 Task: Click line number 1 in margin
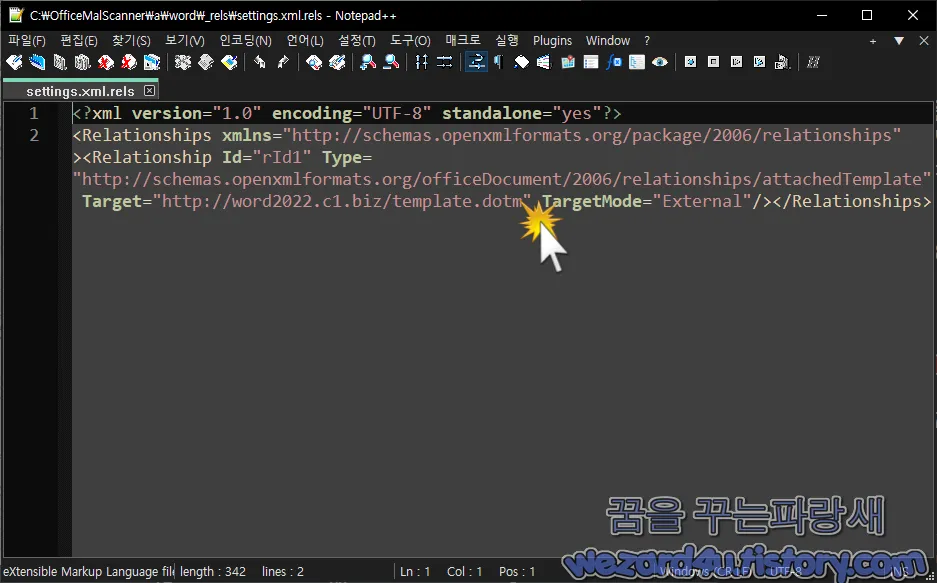[33, 113]
